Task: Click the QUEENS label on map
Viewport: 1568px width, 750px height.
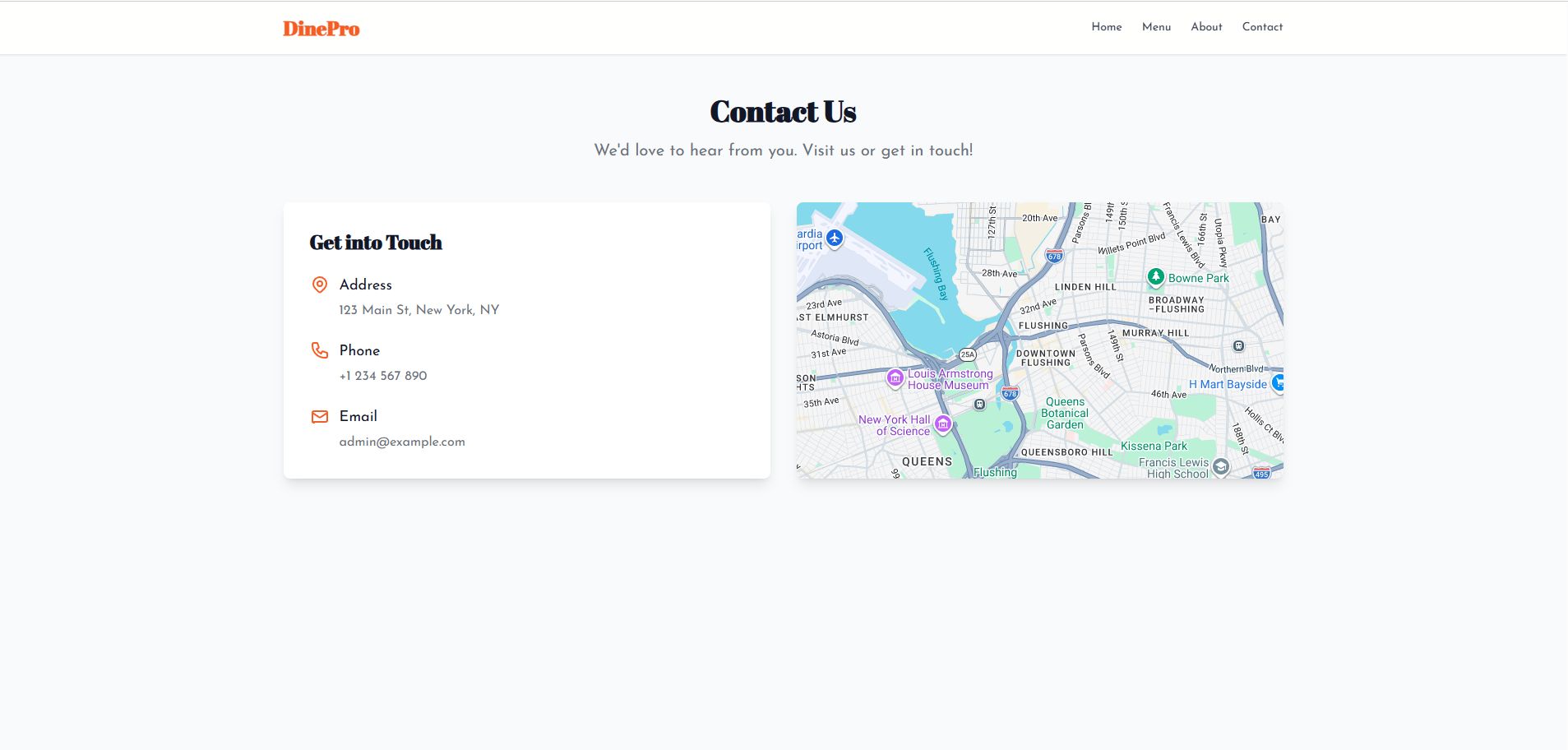Action: click(927, 462)
